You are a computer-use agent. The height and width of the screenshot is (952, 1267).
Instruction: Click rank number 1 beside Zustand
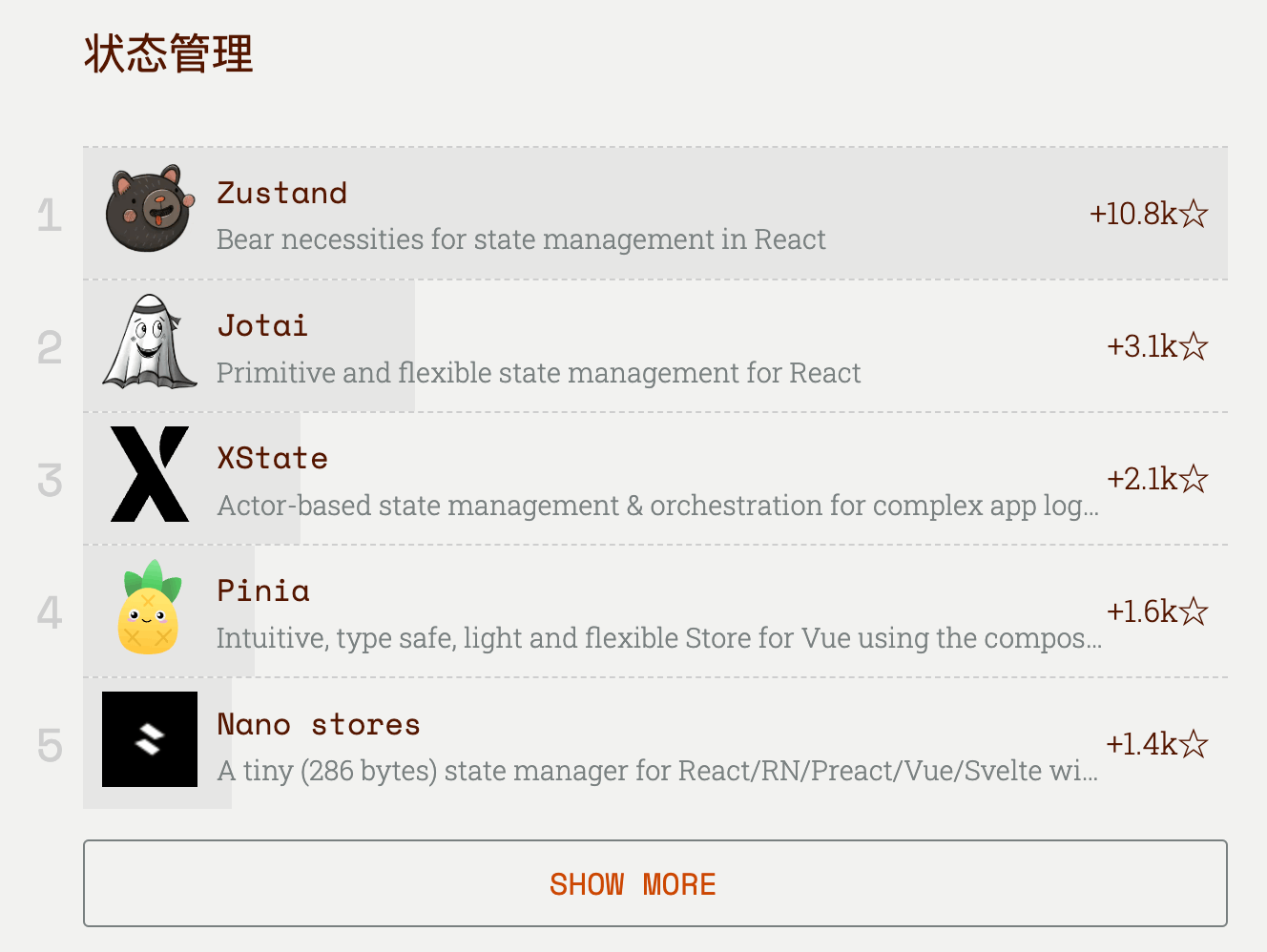(x=50, y=216)
